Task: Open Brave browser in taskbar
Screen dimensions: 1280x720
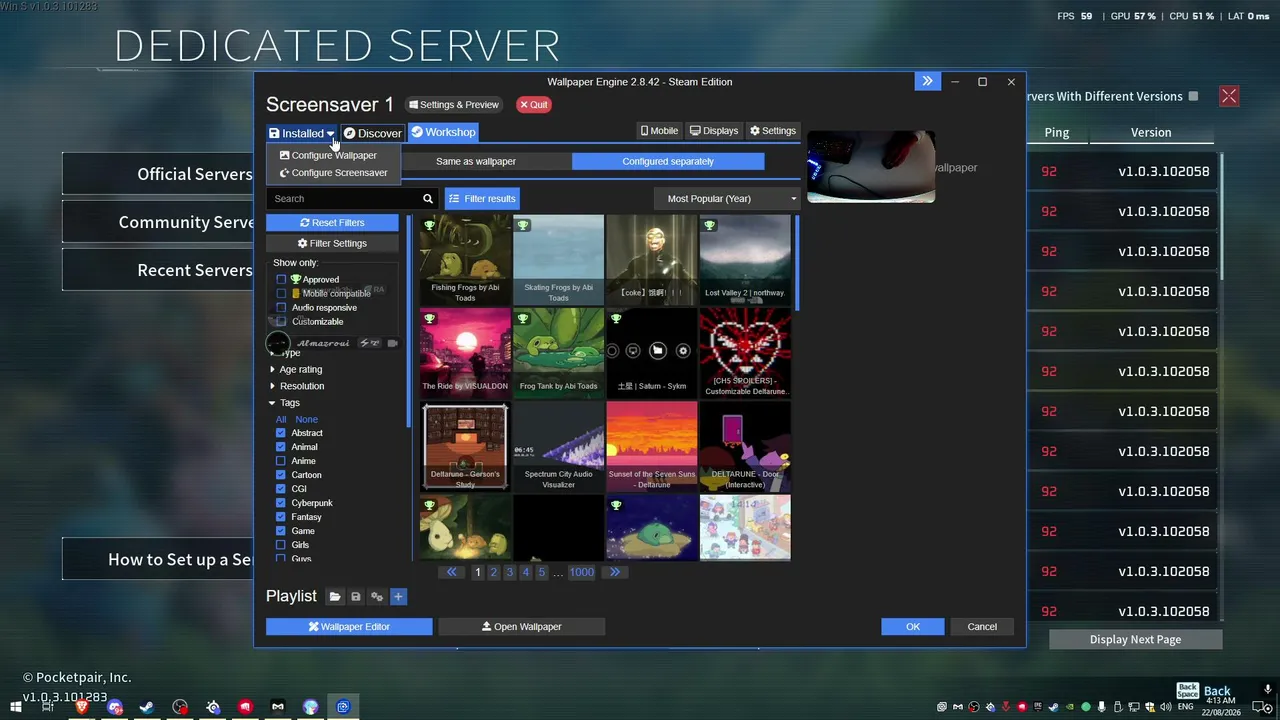Action: click(82, 707)
